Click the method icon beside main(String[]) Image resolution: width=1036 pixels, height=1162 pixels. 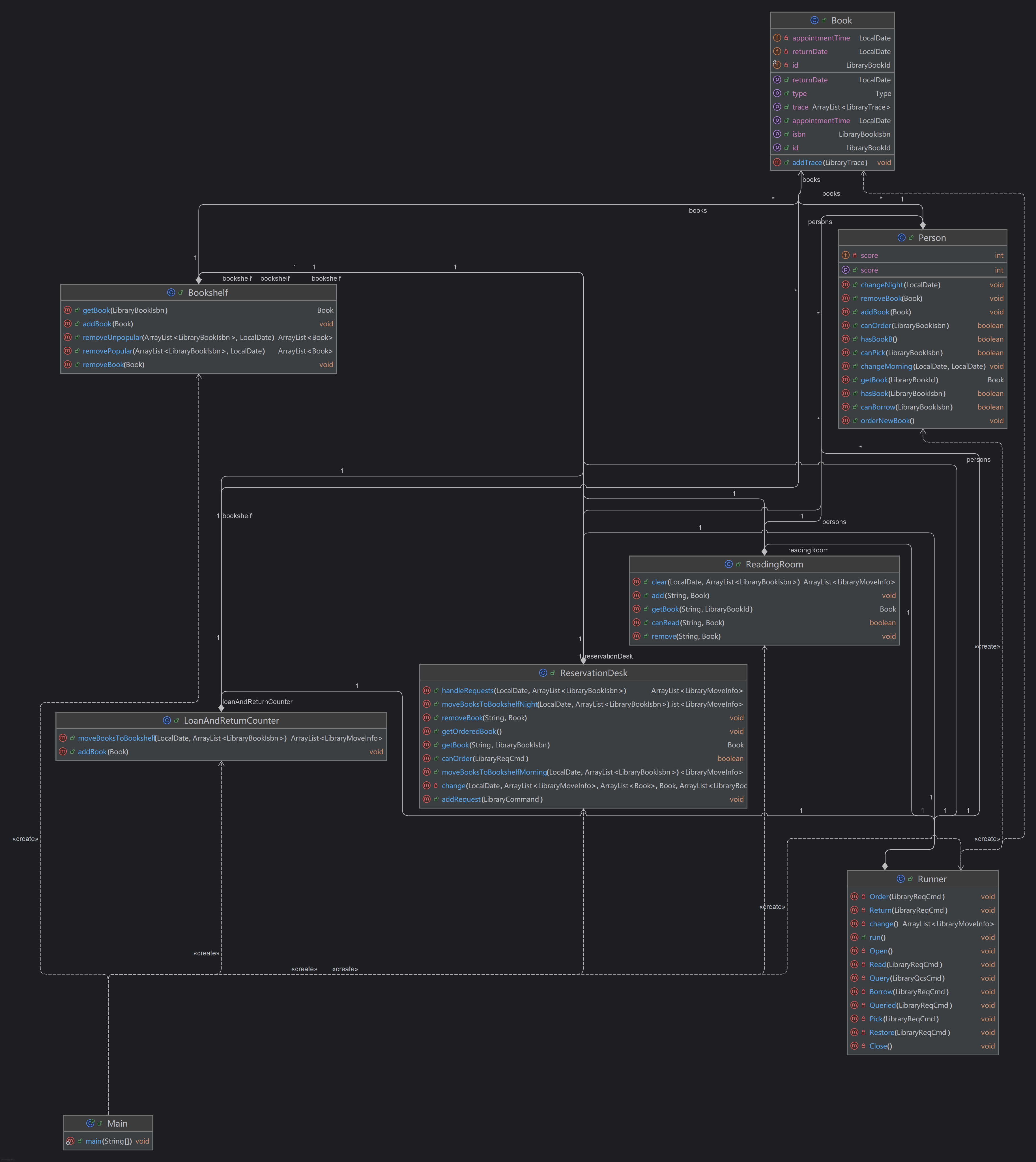[x=70, y=1141]
